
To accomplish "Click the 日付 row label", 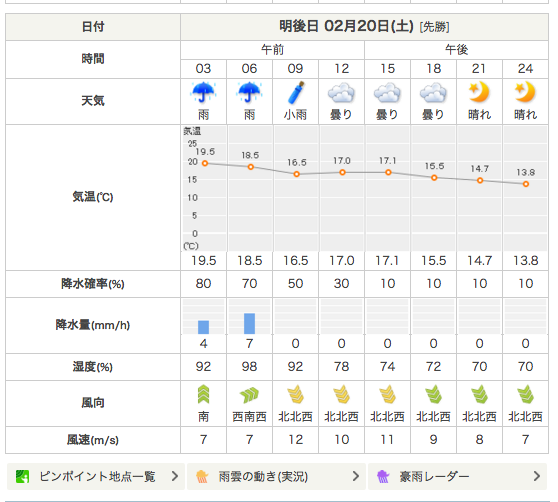I will (93, 27).
